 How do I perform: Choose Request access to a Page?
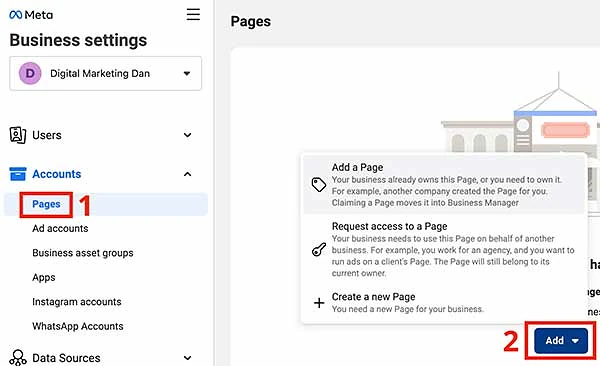click(444, 250)
